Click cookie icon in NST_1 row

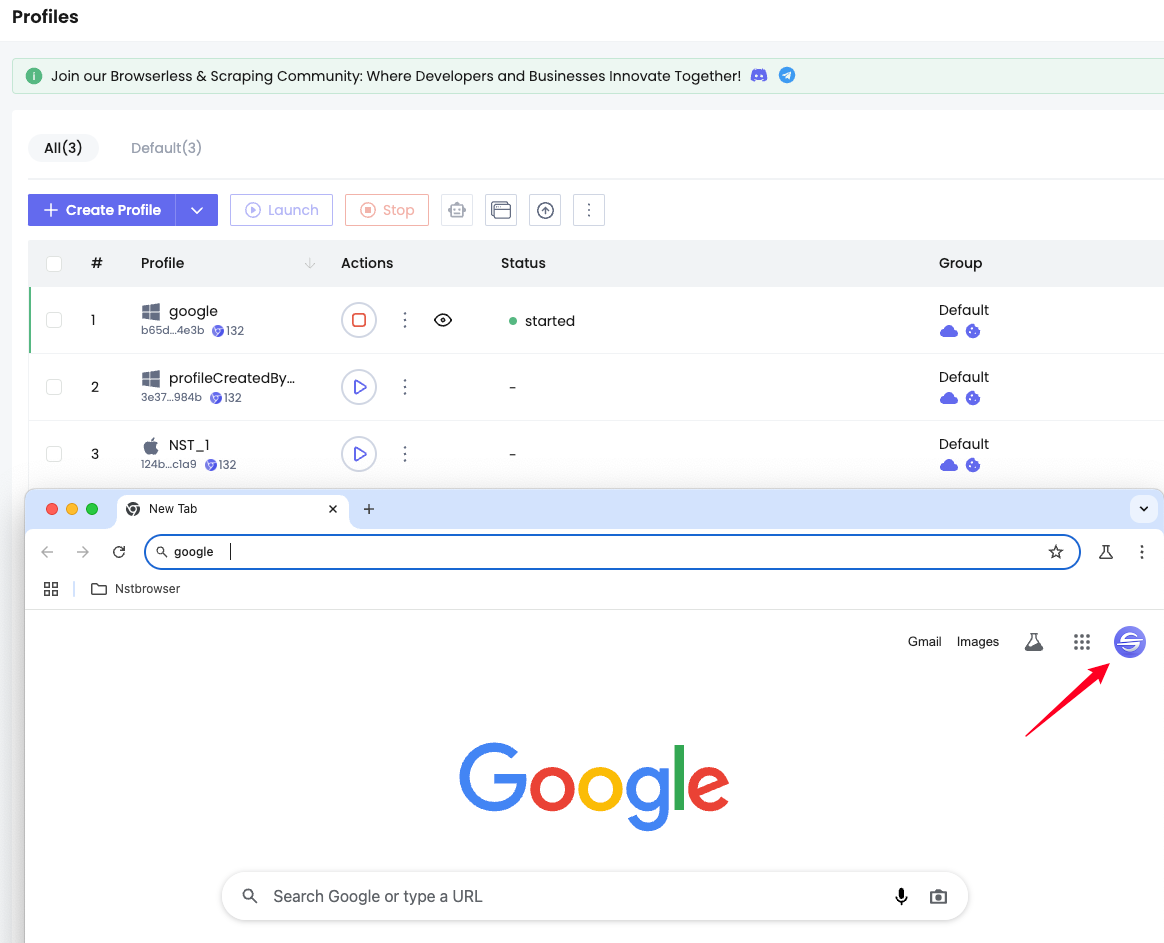pyautogui.click(x=973, y=465)
